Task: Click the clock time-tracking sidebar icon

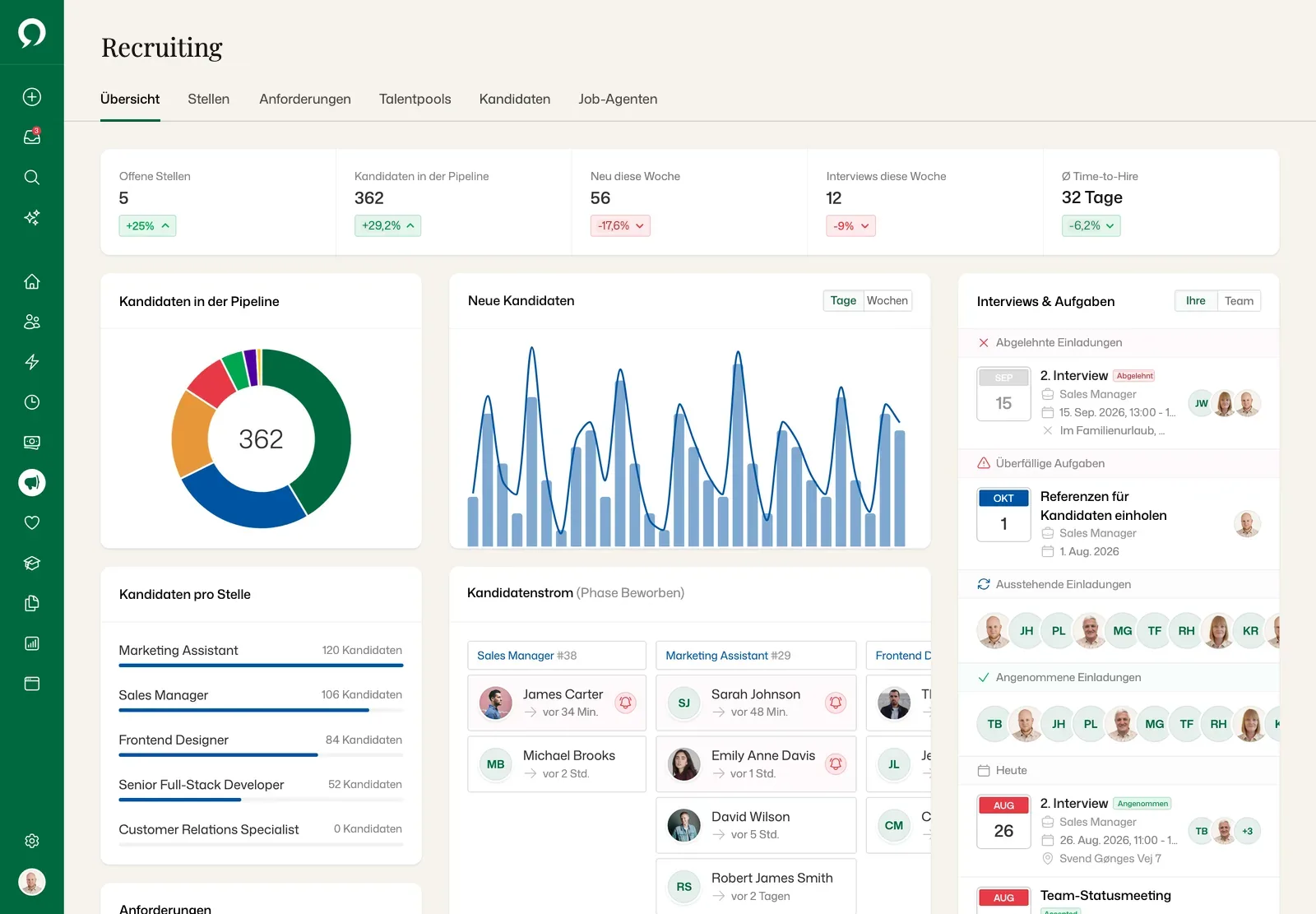Action: 32,402
